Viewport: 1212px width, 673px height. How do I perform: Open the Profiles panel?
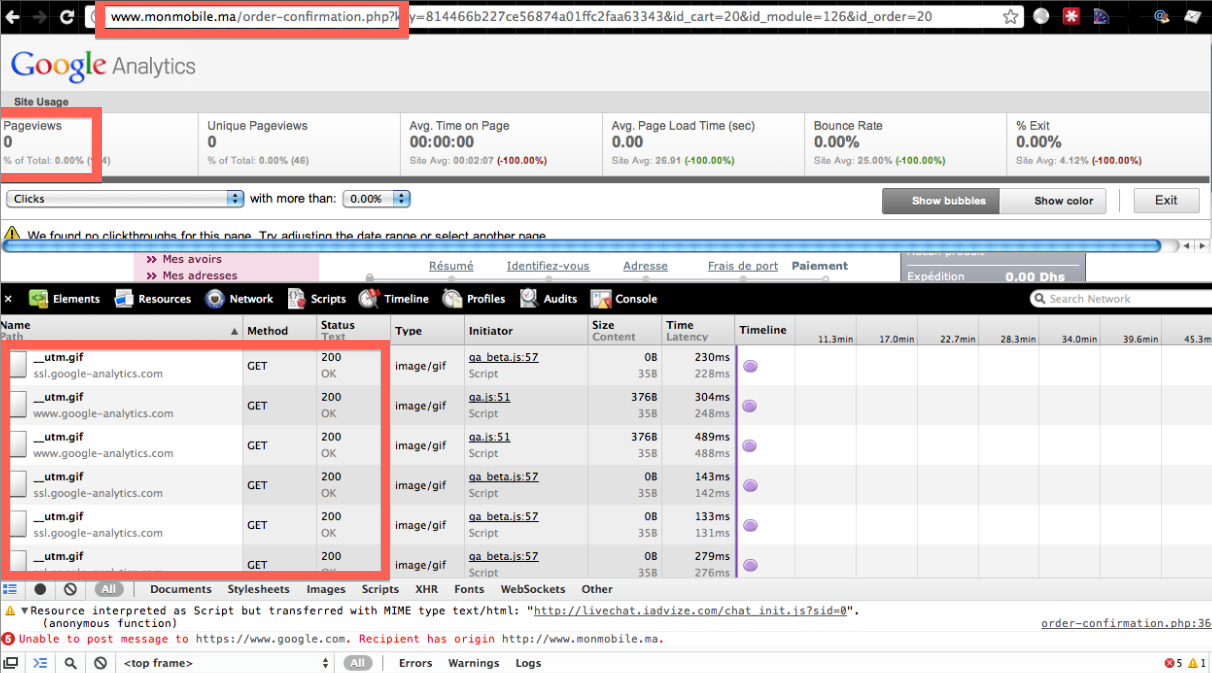[x=474, y=299]
